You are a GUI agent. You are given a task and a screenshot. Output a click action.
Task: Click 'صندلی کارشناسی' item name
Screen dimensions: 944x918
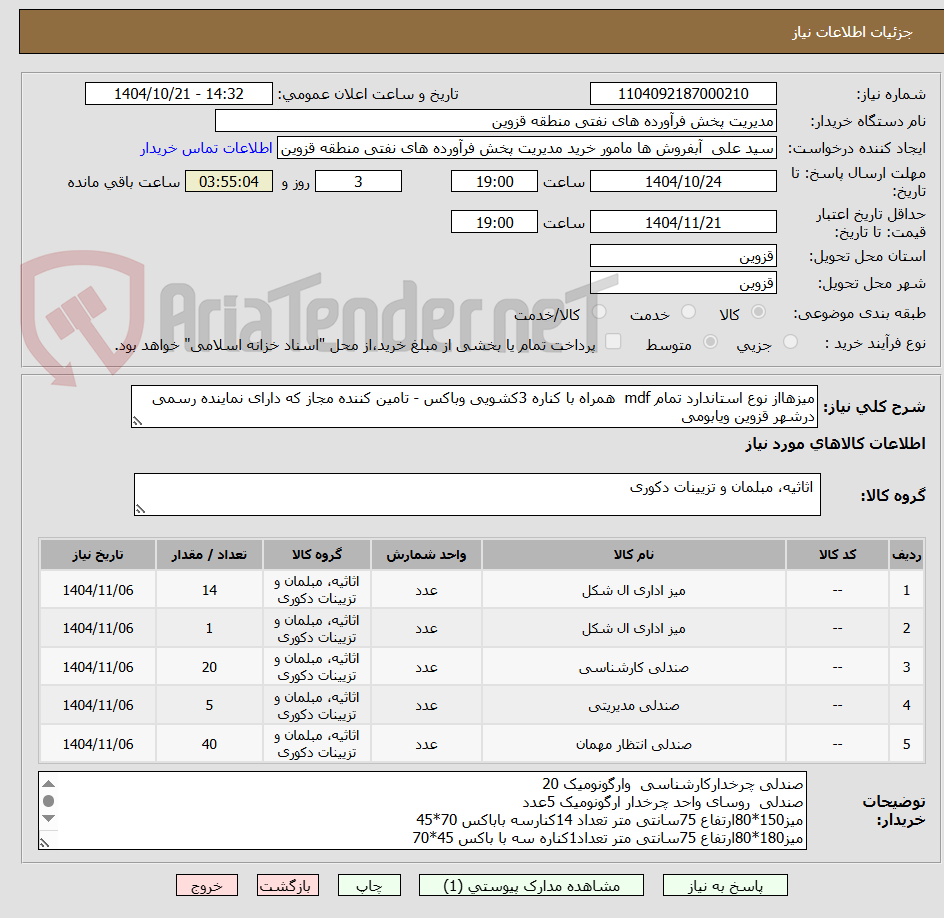click(634, 667)
